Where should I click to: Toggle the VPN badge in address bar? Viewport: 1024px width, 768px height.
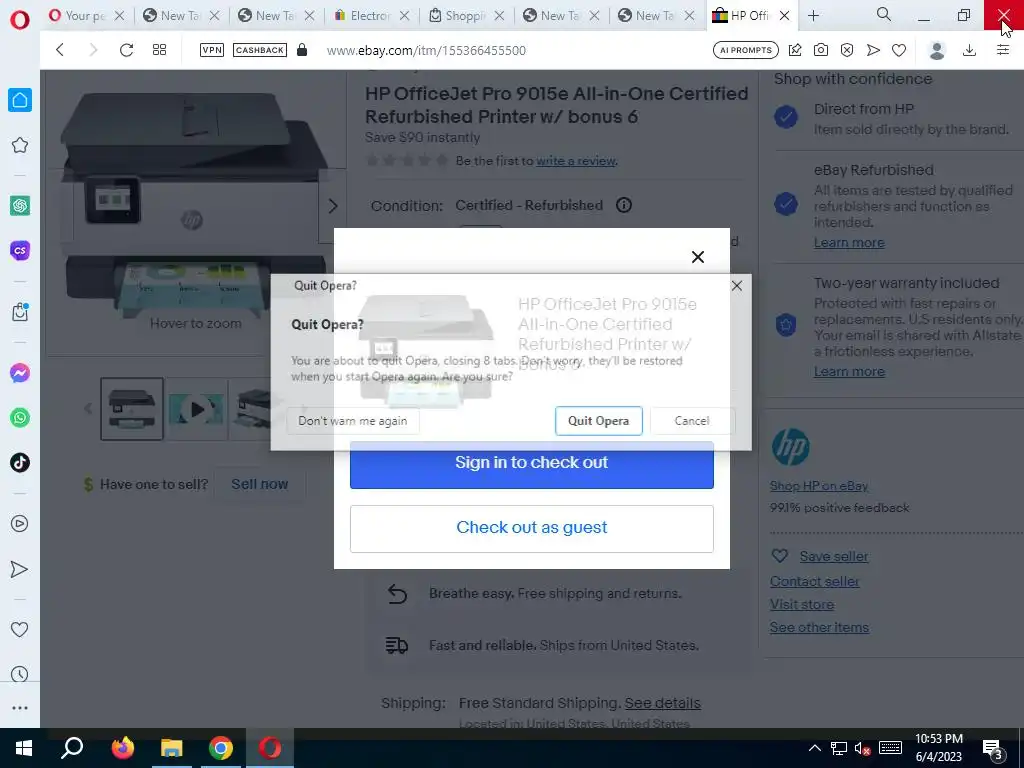click(x=212, y=50)
